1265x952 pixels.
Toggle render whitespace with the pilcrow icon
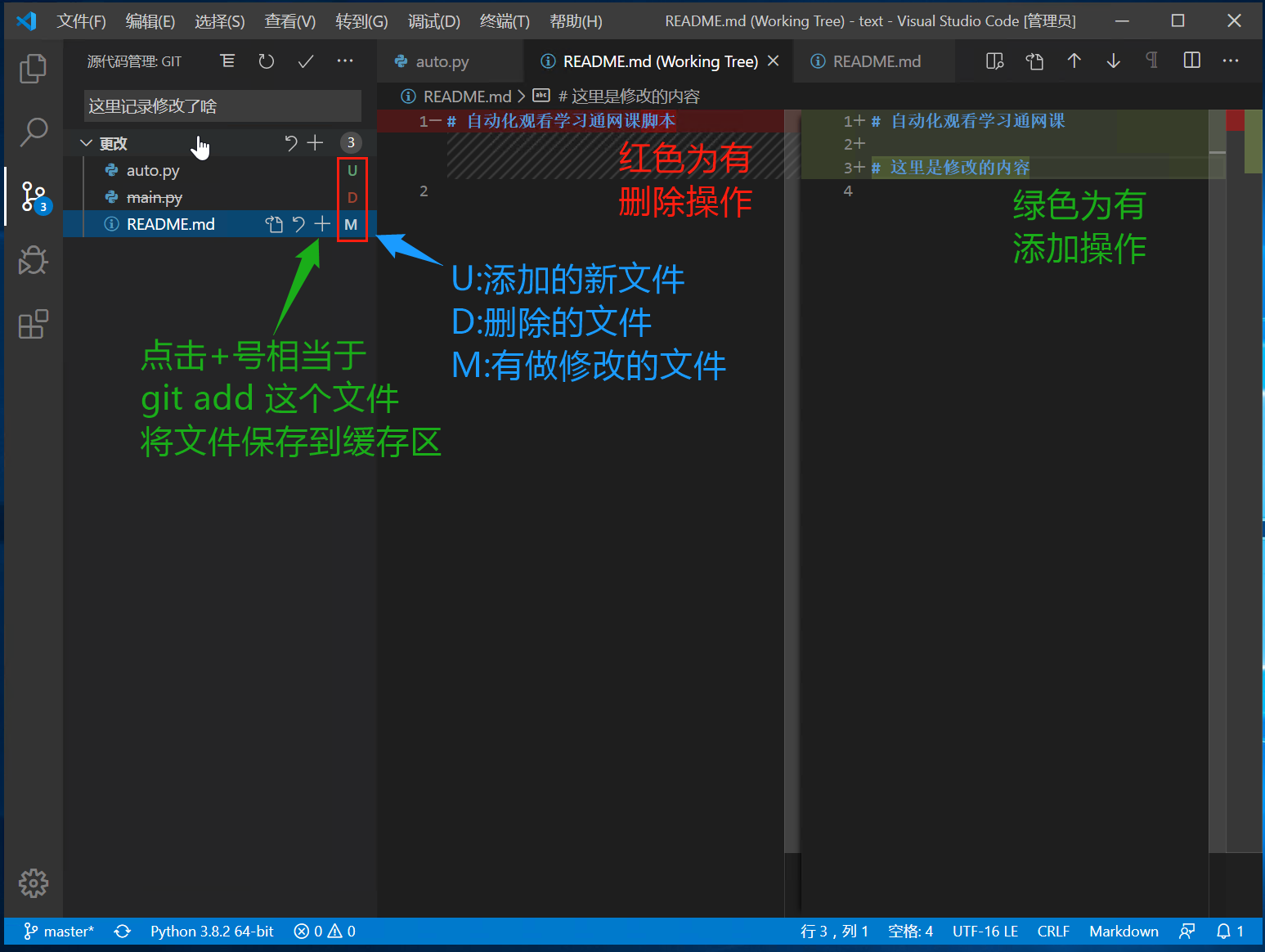(x=1151, y=61)
